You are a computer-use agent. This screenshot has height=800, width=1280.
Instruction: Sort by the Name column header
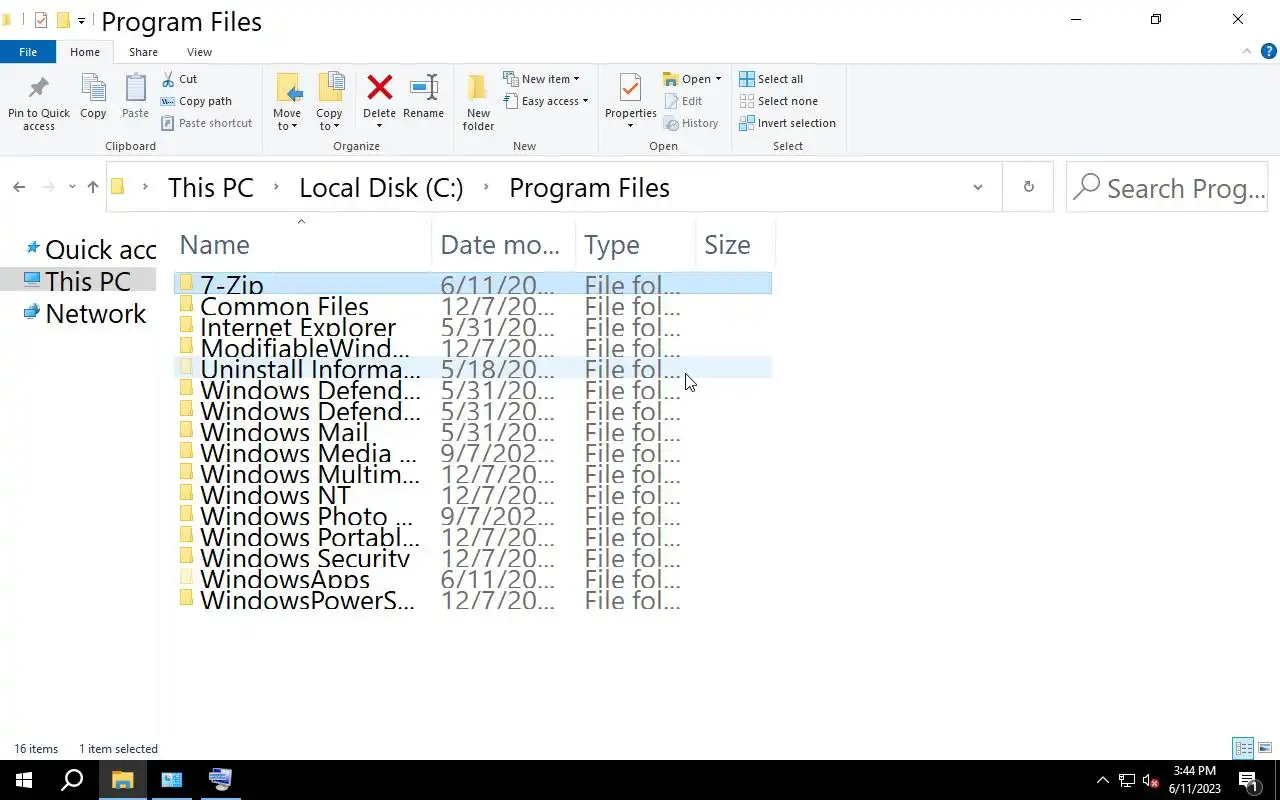tap(304, 245)
